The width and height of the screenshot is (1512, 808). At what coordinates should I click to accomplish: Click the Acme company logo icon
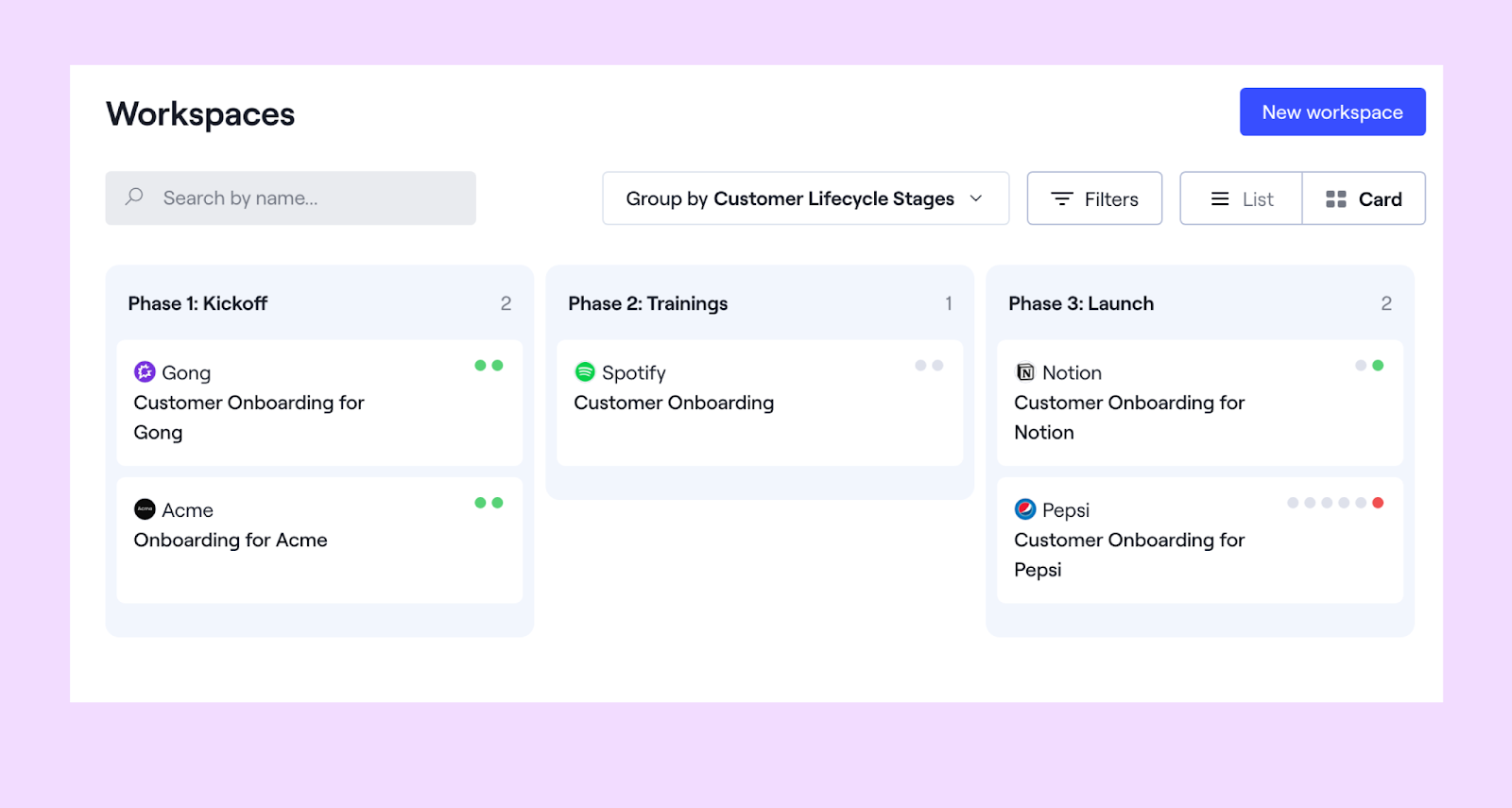pyautogui.click(x=145, y=509)
